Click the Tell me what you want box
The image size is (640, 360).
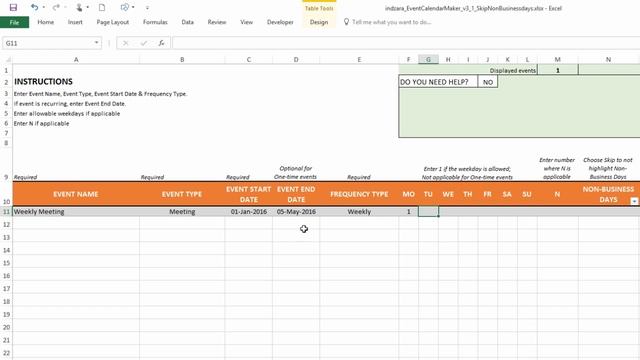pos(391,22)
